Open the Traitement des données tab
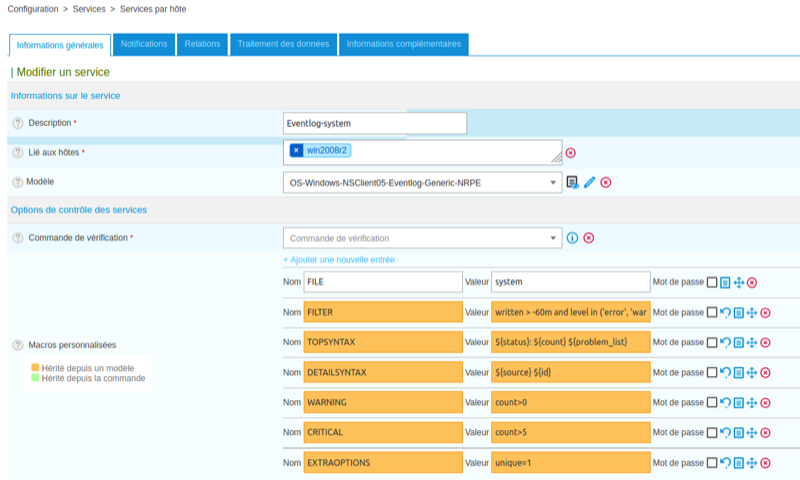The width and height of the screenshot is (800, 480). pos(283,45)
